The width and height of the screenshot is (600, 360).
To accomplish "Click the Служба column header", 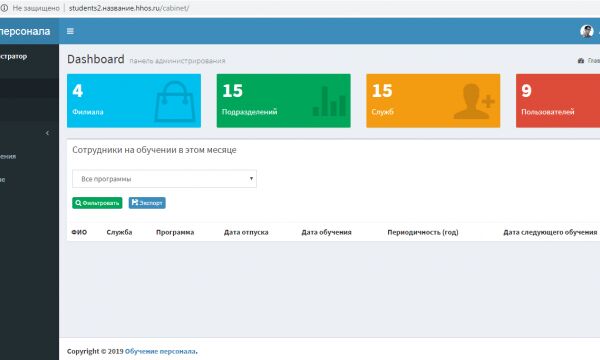I will click(119, 232).
